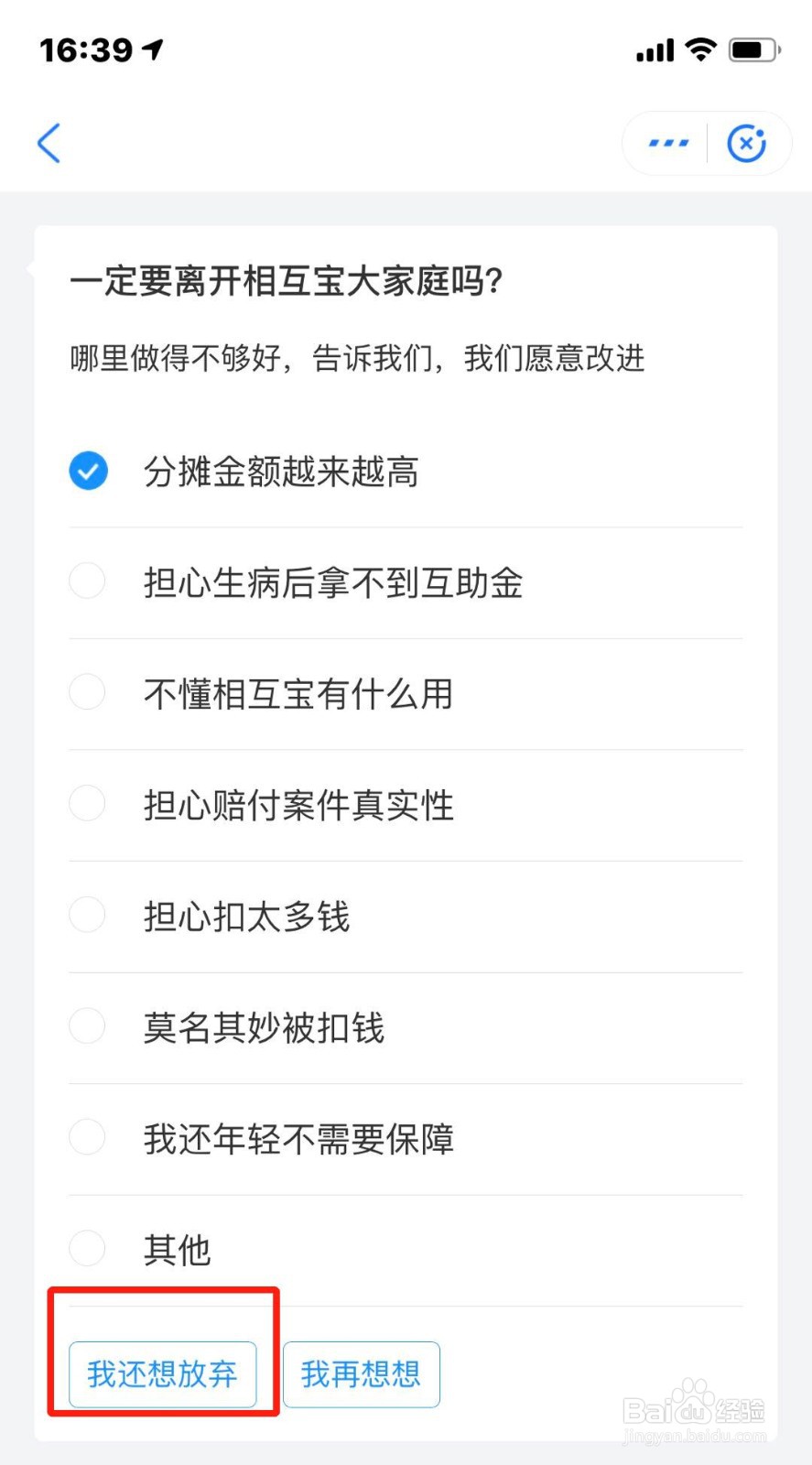Choose the 我还年轻不需要保障 radio circle
Image resolution: width=812 pixels, height=1465 pixels.
pos(88,1138)
